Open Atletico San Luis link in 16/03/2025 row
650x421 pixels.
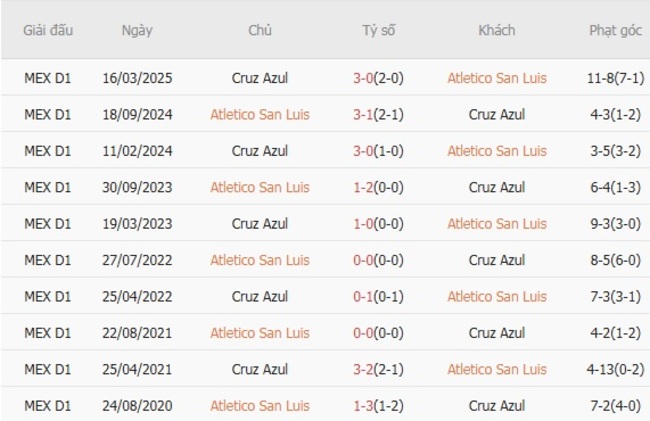tap(497, 78)
